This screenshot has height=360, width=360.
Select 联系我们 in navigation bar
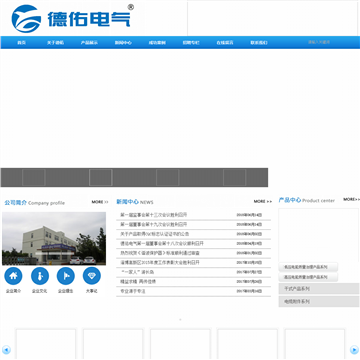(259, 43)
